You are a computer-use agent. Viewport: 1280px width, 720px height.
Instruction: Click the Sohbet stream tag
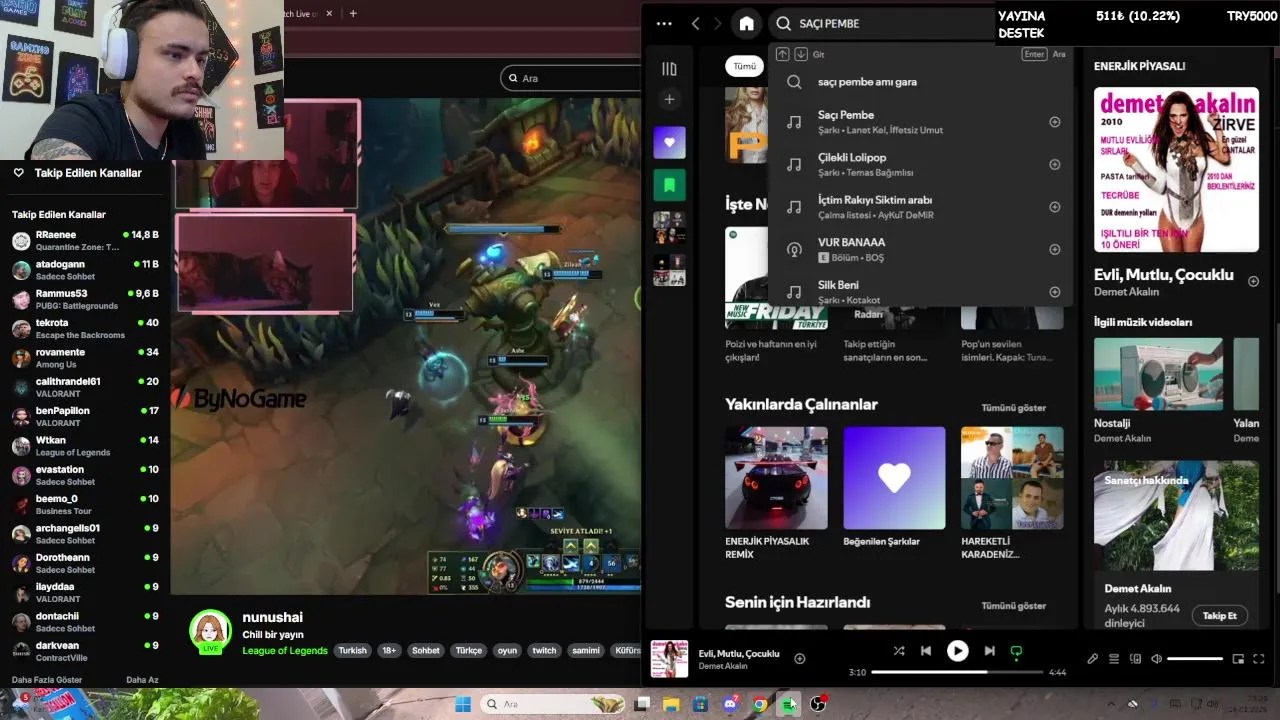click(426, 650)
